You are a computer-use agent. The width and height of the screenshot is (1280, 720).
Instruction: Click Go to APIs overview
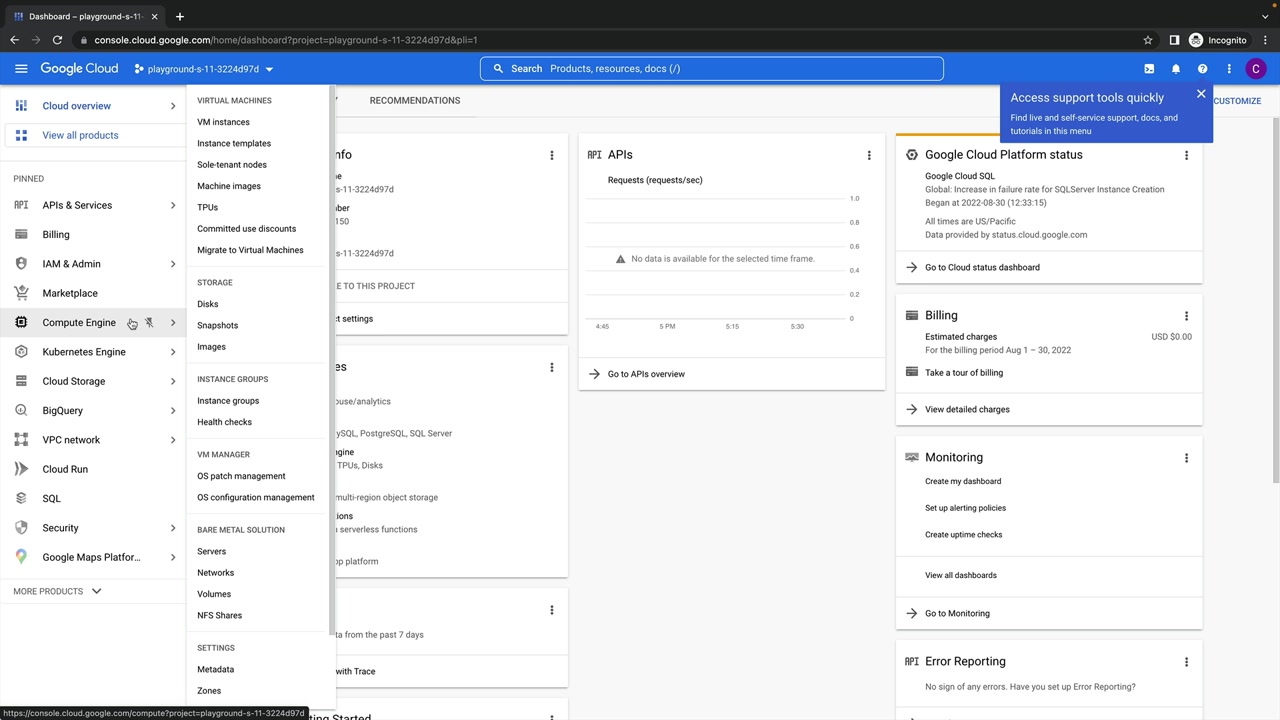tap(646, 374)
